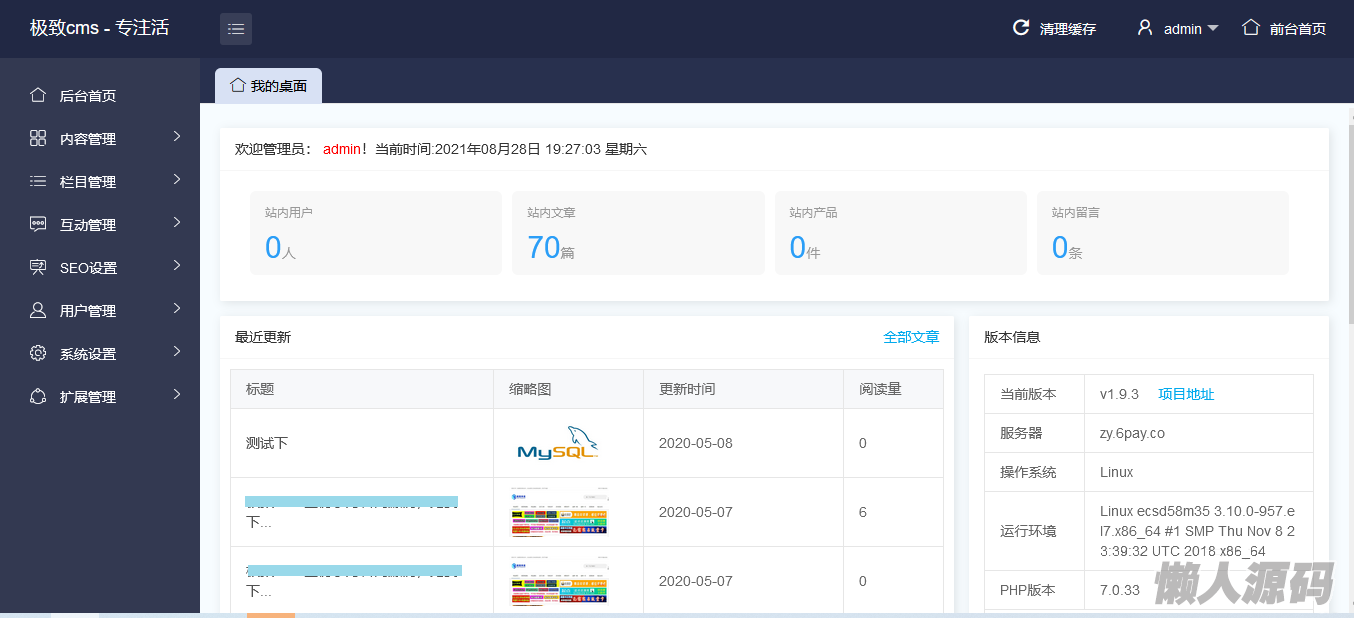Click the 后台首页 home icon in sidebar
Viewport: 1354px width, 618px height.
point(38,96)
